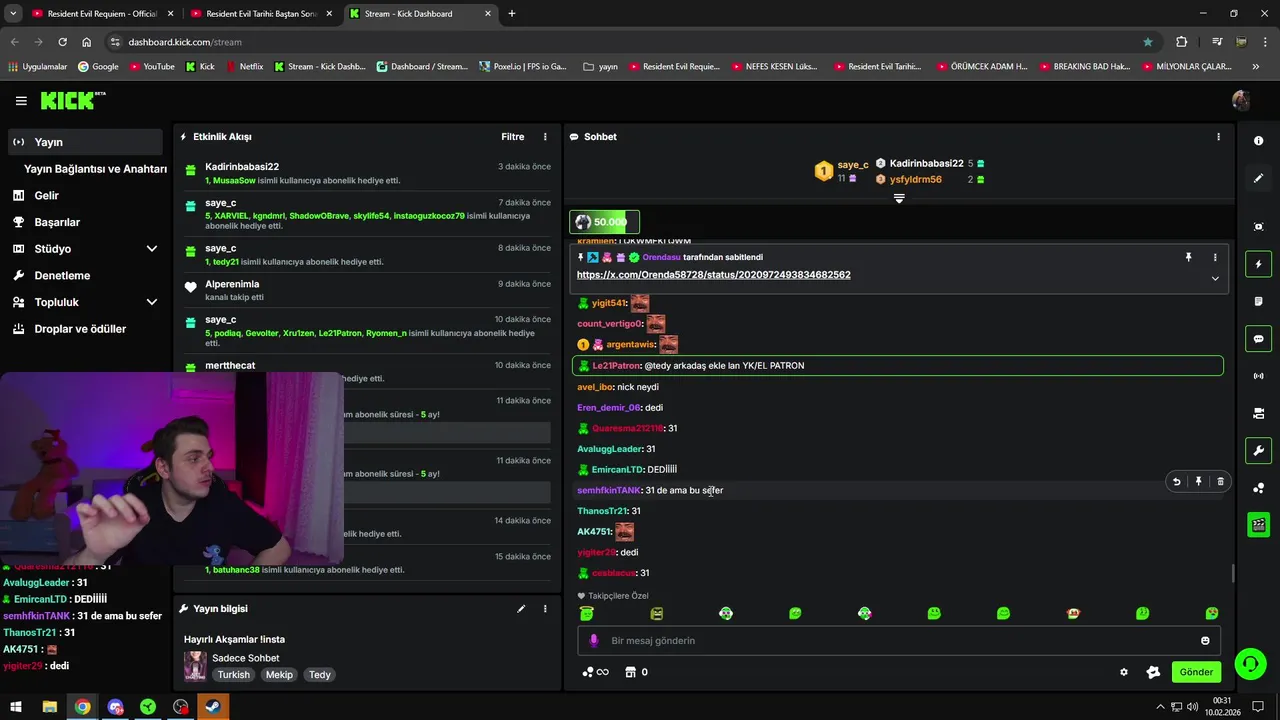Switch to Resident Evil Tarihi browser tab

point(261,14)
